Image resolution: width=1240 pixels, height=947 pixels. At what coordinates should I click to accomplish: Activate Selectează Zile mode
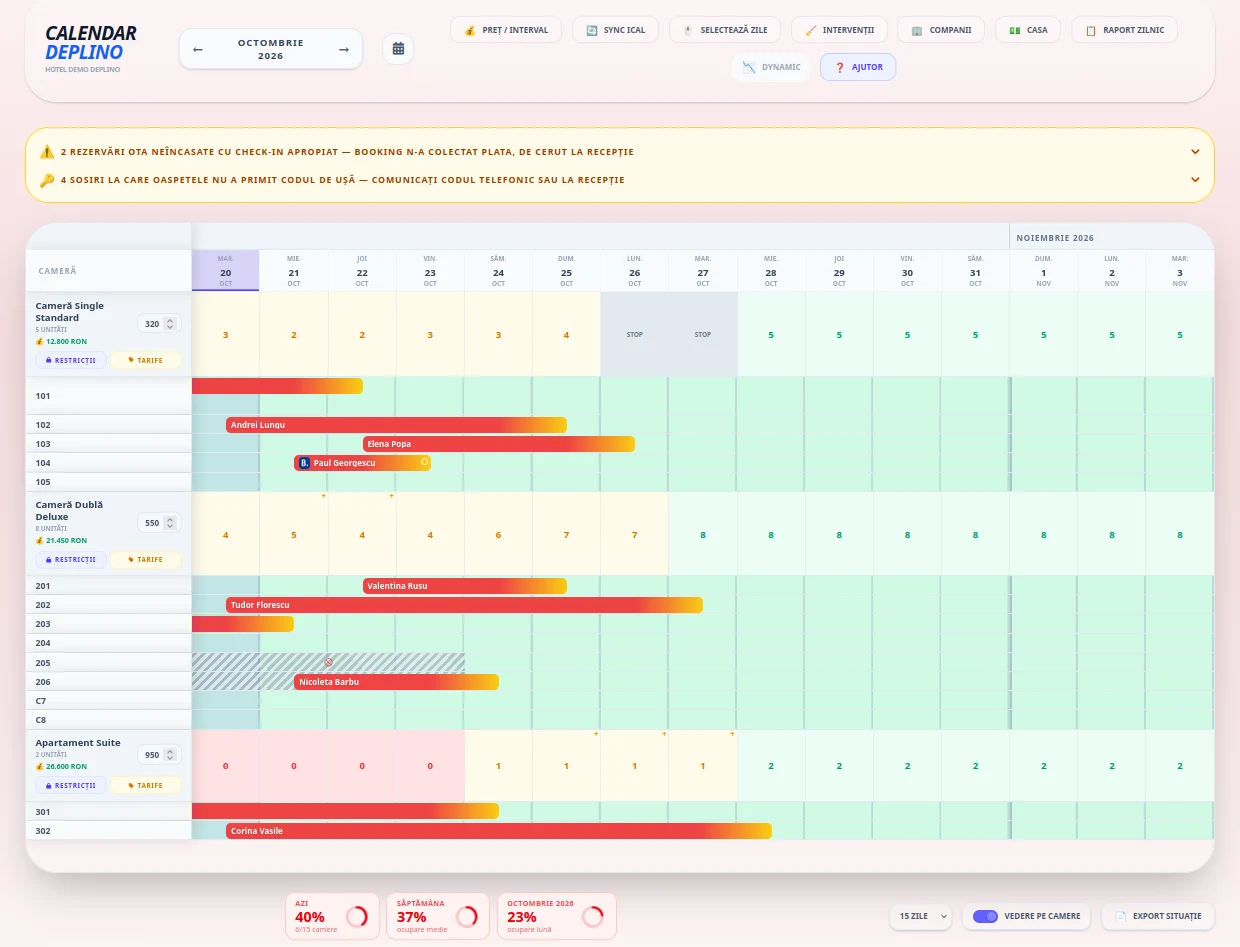coord(725,30)
